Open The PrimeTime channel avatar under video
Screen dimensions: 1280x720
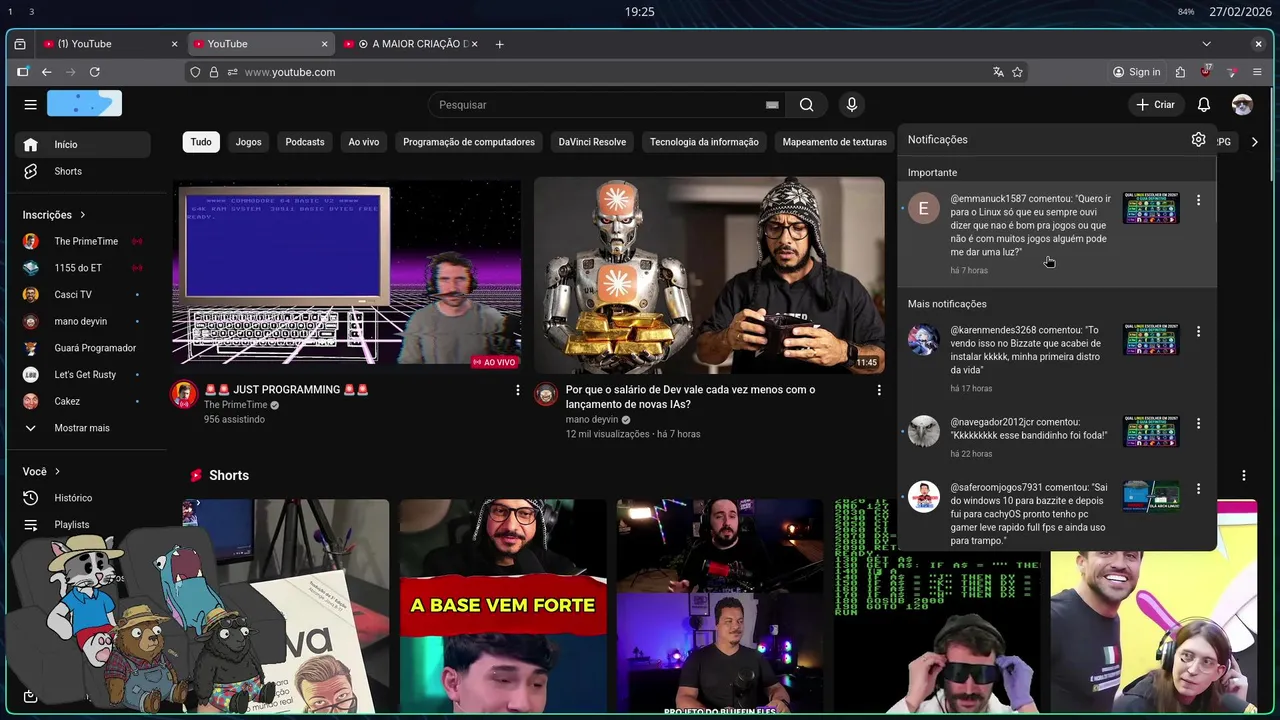coord(183,394)
